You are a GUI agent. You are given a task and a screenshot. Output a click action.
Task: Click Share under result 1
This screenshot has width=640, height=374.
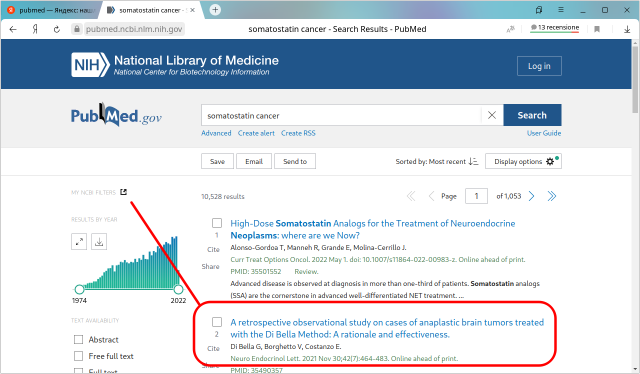pos(210,267)
